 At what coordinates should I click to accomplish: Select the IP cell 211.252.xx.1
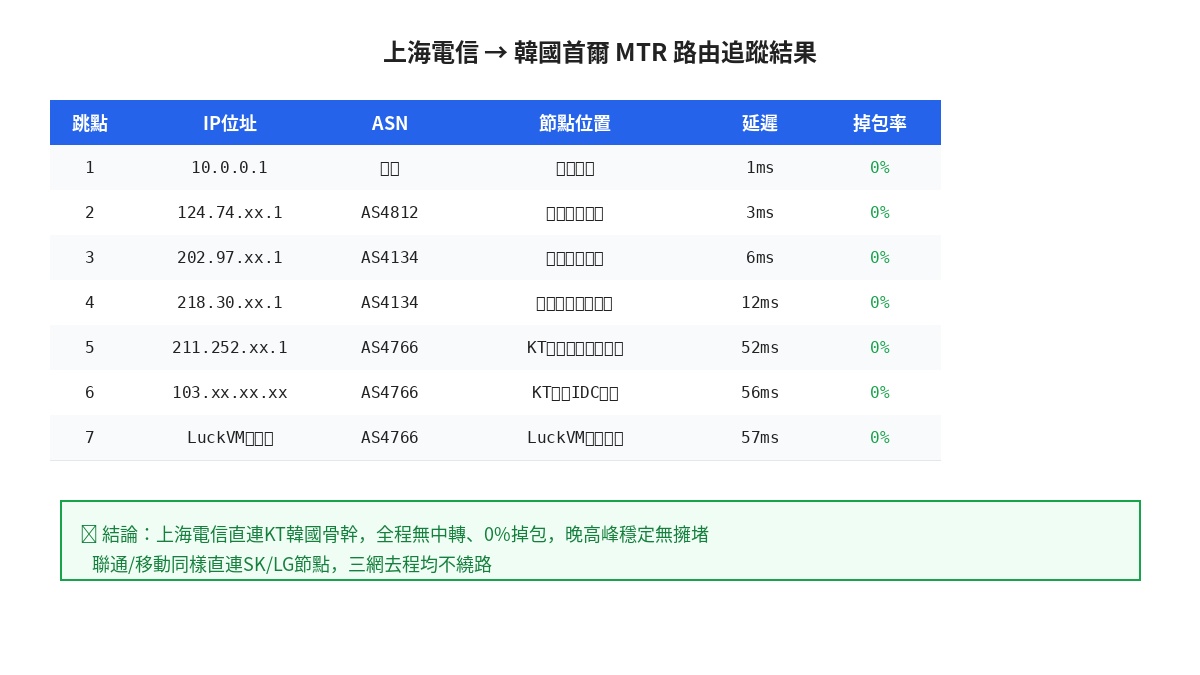(230, 348)
